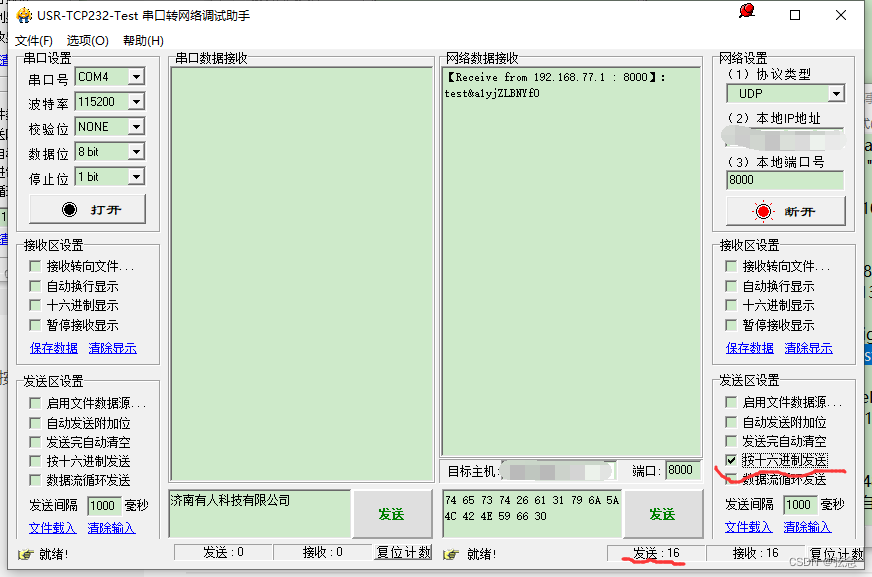Toggle serial 自动发送附加位 checkbox

[x=35, y=423]
